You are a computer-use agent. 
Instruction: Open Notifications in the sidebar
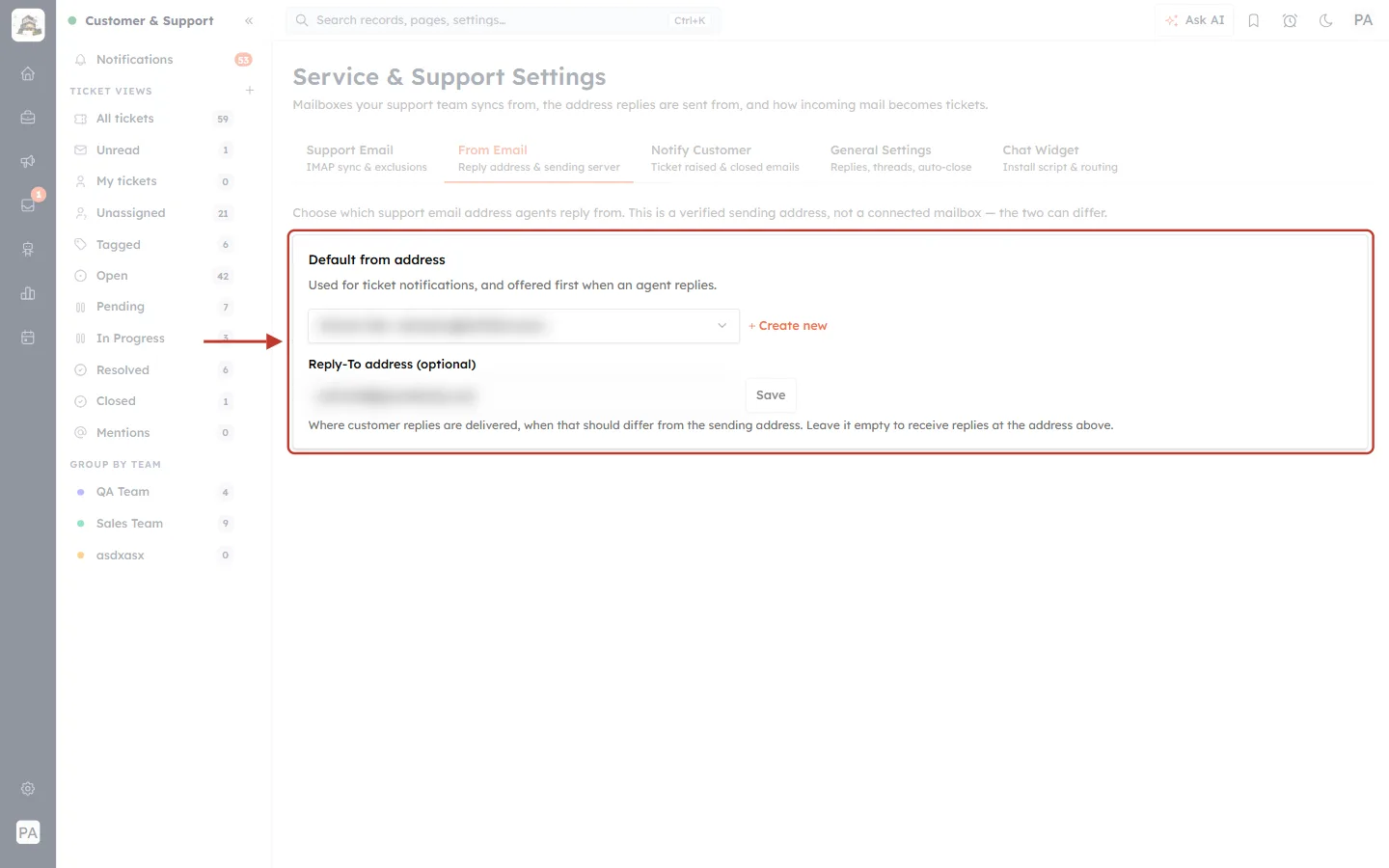[x=162, y=60]
